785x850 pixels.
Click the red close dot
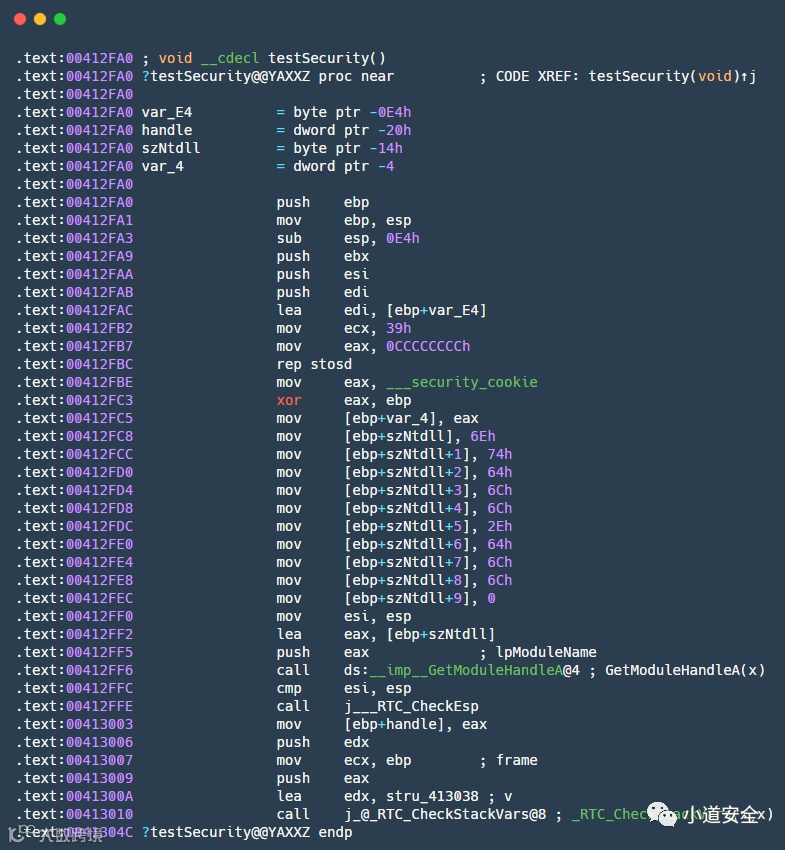click(x=20, y=19)
